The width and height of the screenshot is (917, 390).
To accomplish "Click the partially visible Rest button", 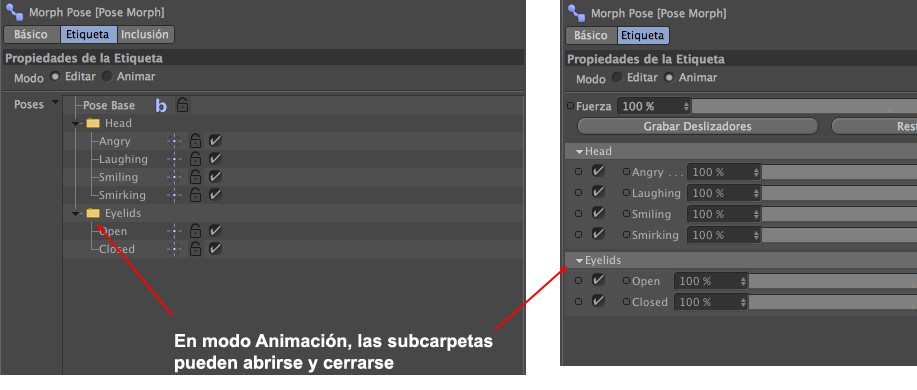I will (x=874, y=126).
